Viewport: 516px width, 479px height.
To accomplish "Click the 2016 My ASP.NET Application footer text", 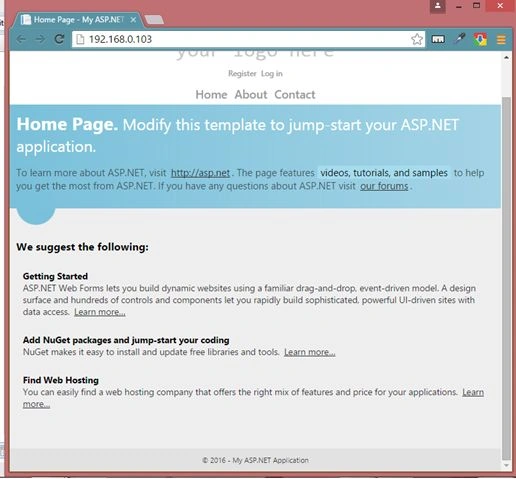I will pos(255,461).
